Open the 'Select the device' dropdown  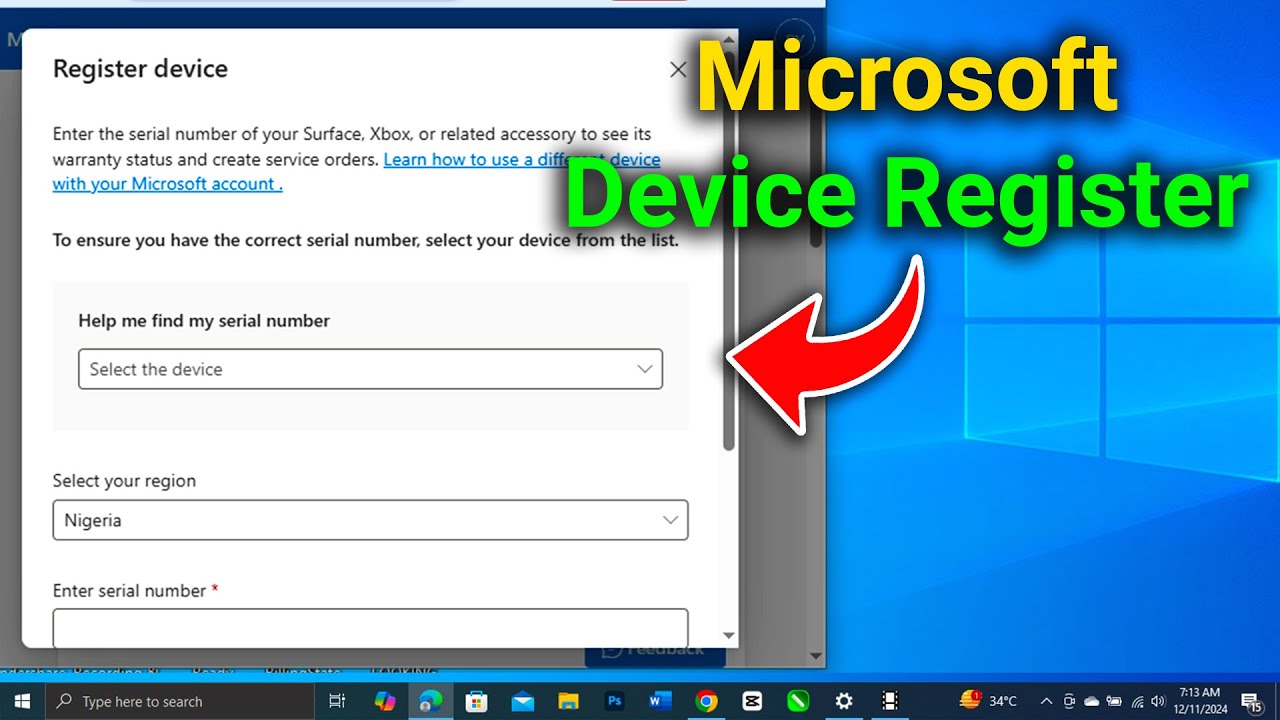point(370,369)
